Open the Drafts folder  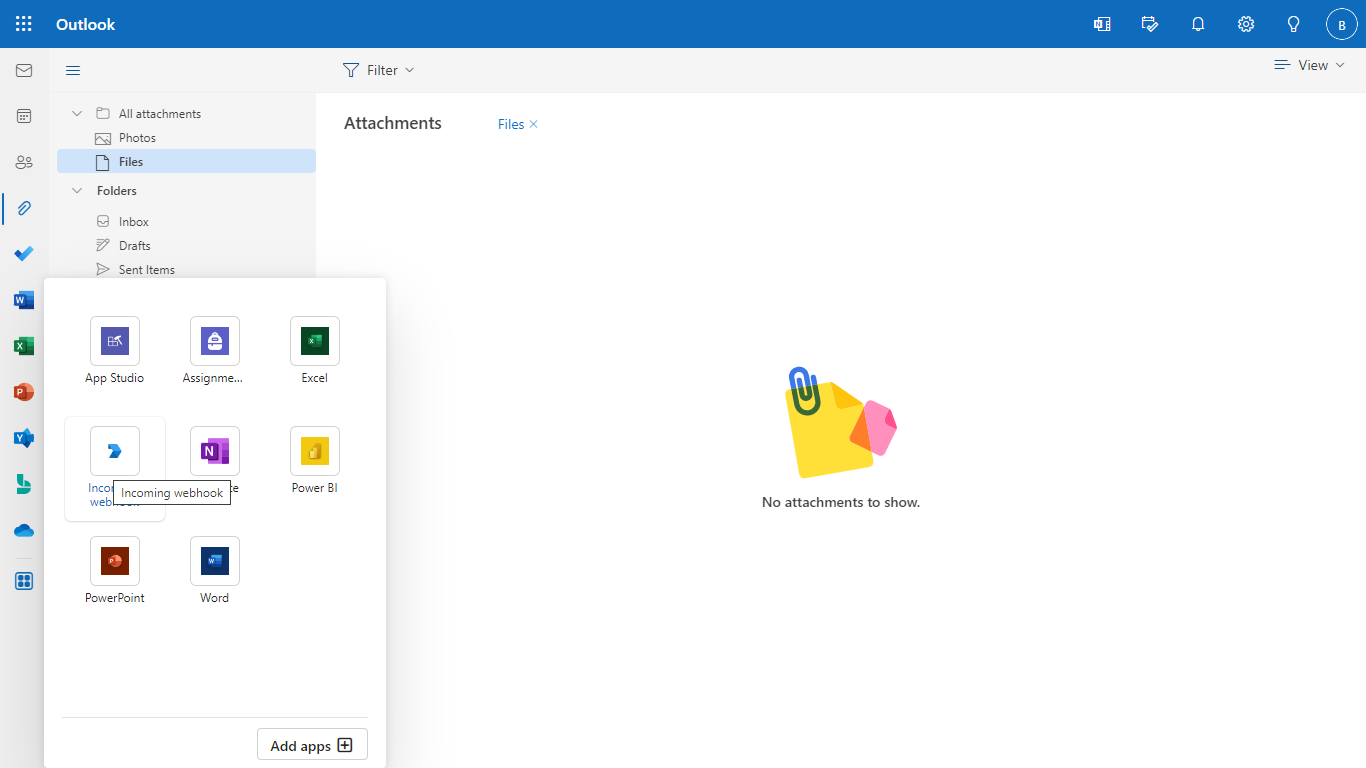186,246
